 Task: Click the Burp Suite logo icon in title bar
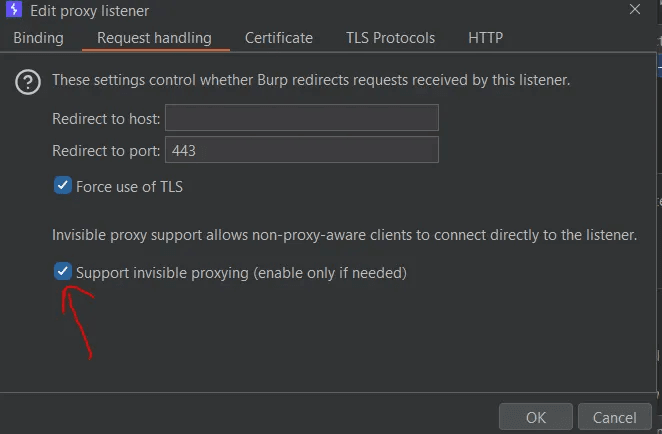pos(14,9)
